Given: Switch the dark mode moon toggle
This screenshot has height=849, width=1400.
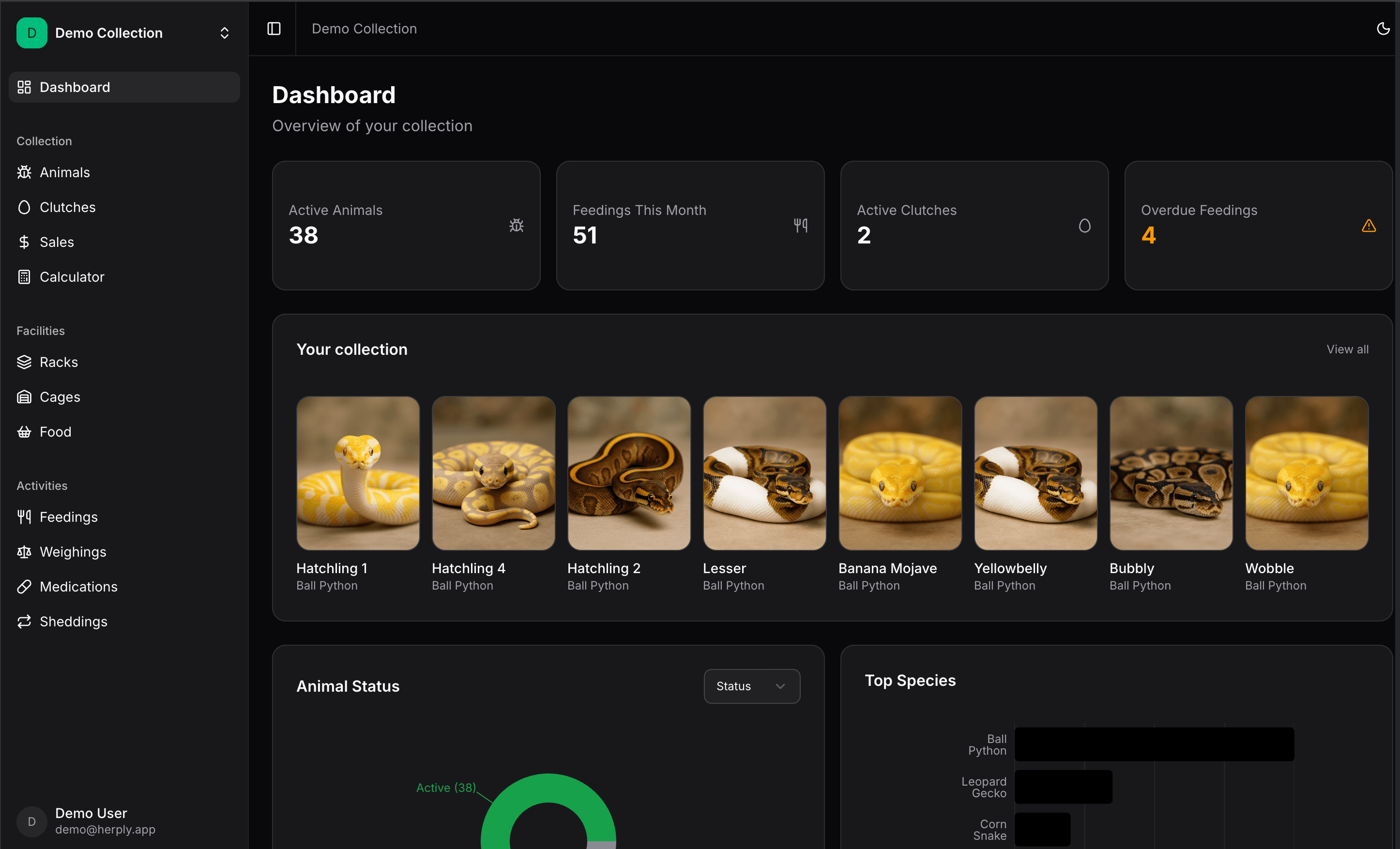Looking at the screenshot, I should 1383,29.
